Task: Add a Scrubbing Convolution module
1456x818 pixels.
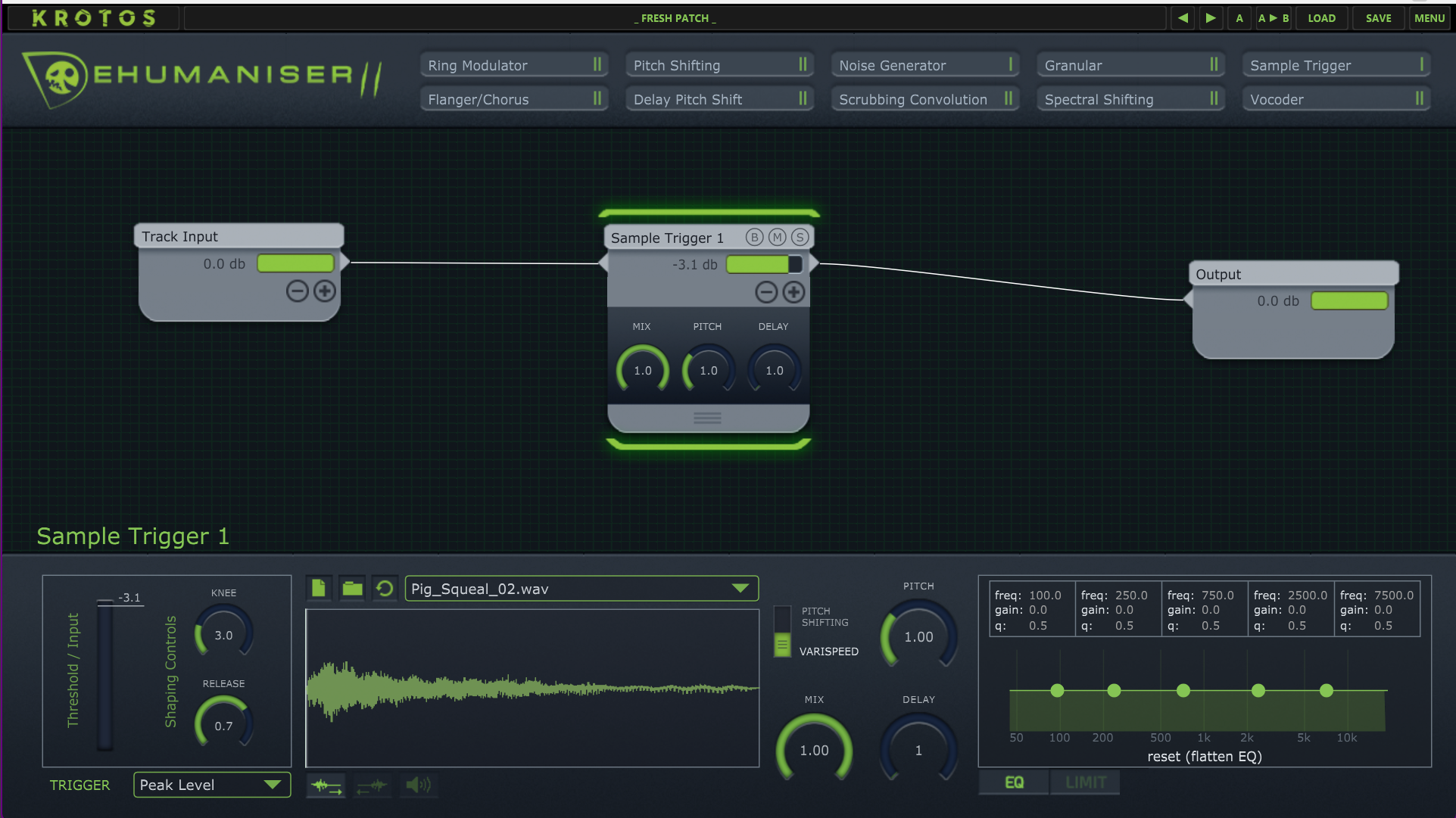Action: pos(924,99)
